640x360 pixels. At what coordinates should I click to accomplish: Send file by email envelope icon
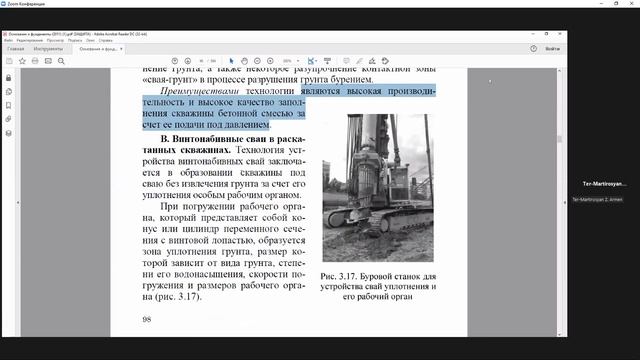48,61
